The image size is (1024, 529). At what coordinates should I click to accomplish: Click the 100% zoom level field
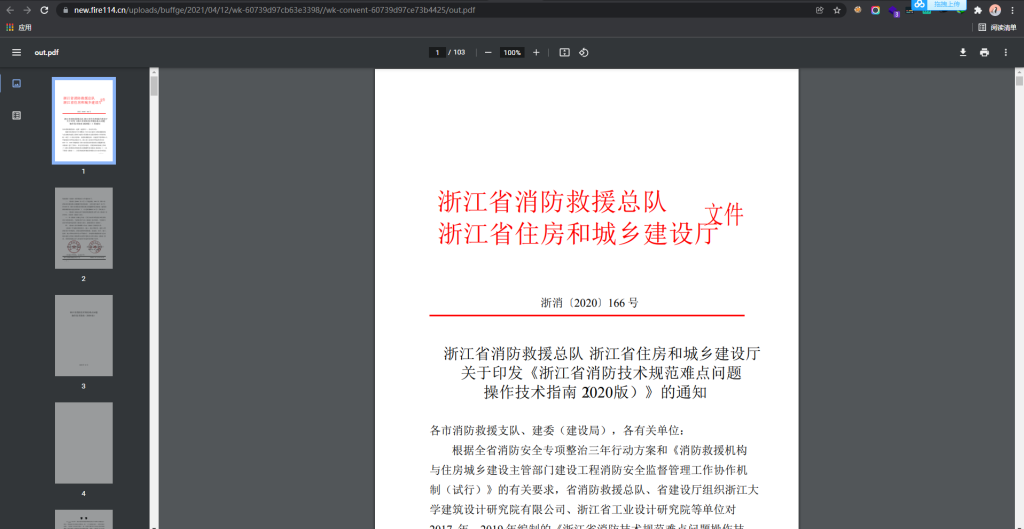[x=512, y=52]
